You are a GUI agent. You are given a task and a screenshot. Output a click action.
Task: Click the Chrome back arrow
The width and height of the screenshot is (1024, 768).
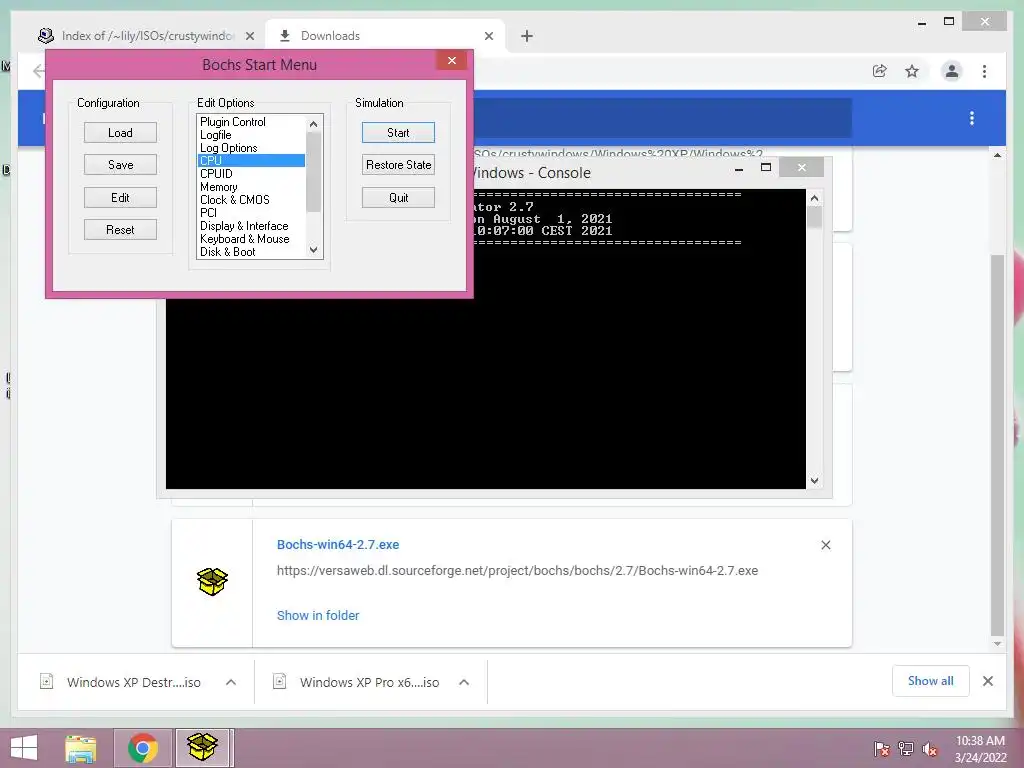39,71
